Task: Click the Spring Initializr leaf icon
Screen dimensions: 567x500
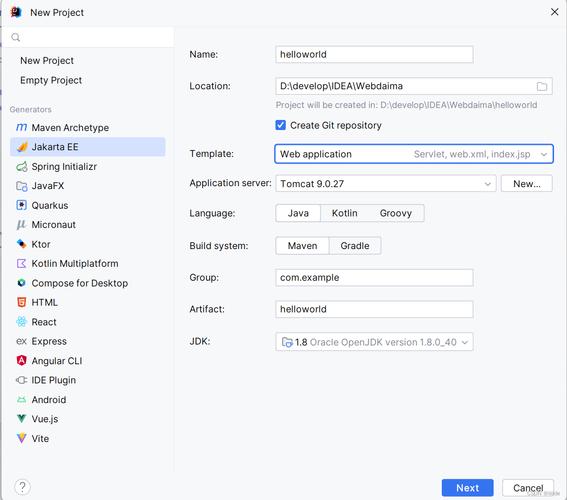Action: coord(22,166)
